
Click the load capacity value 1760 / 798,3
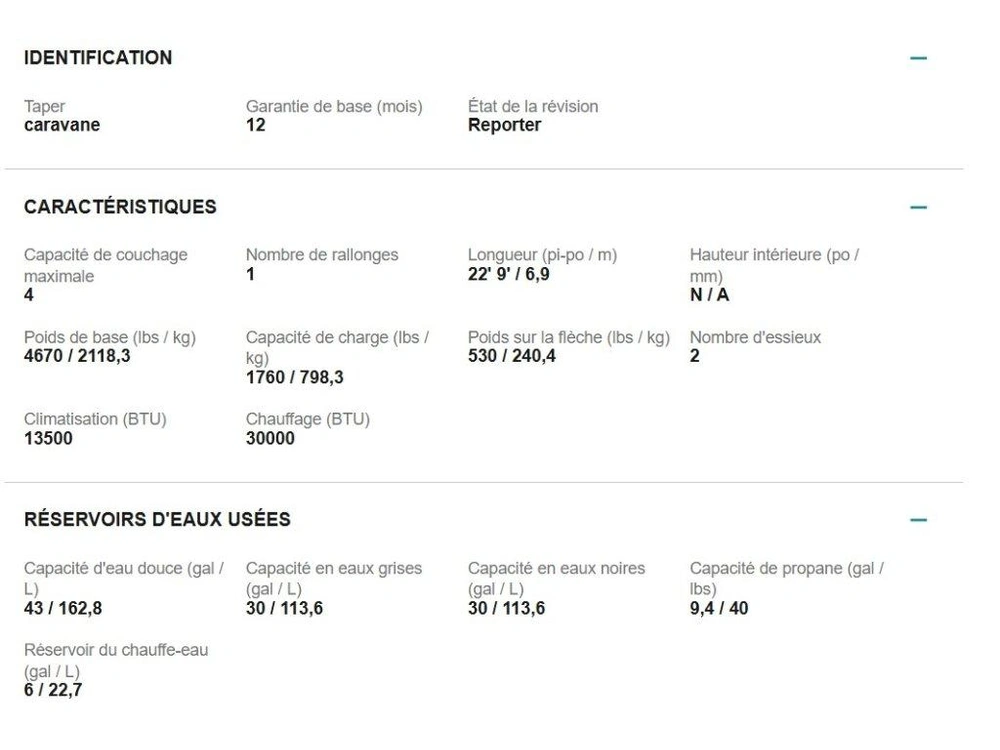pos(294,377)
